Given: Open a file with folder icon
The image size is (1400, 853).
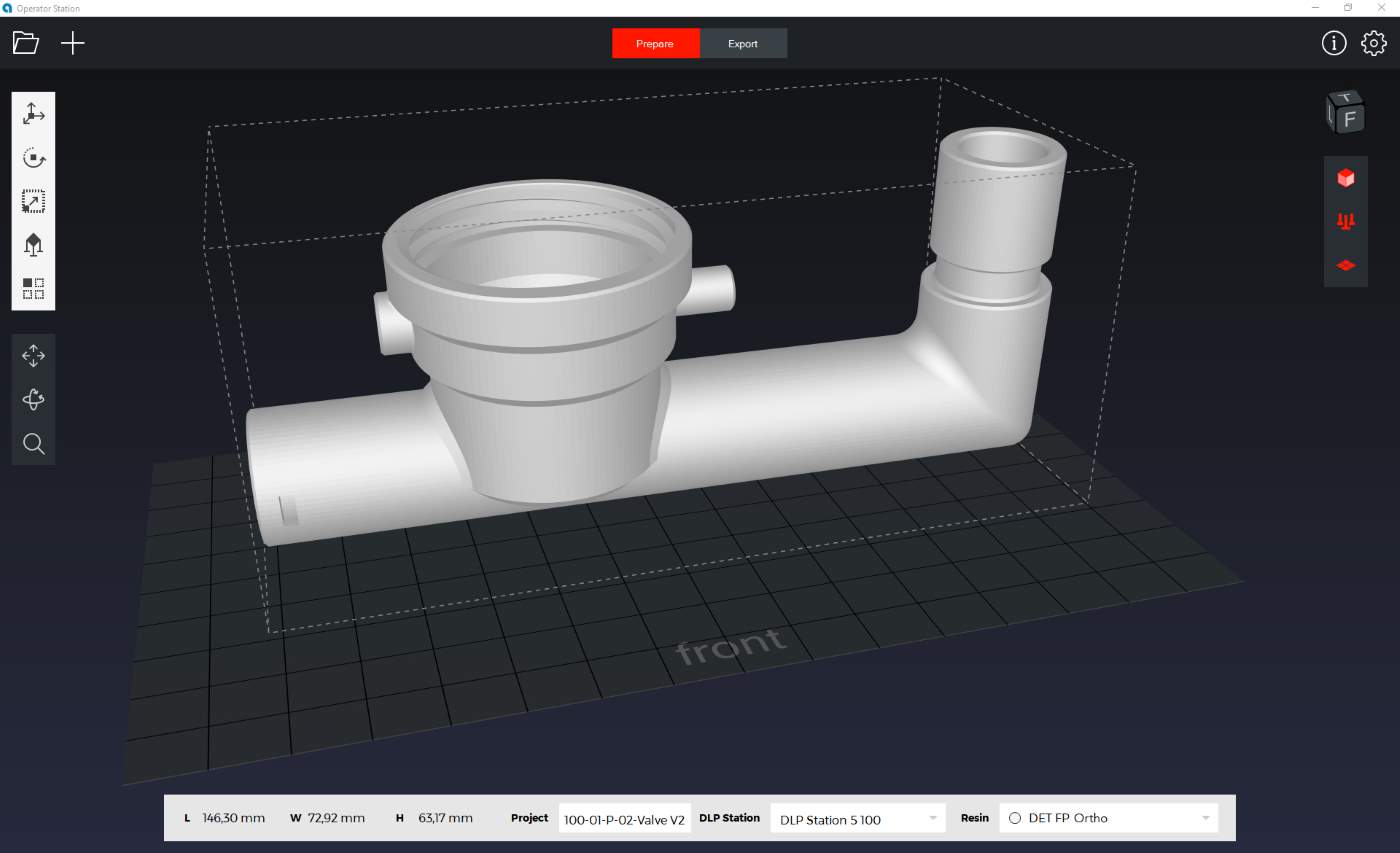Looking at the screenshot, I should click(x=26, y=43).
